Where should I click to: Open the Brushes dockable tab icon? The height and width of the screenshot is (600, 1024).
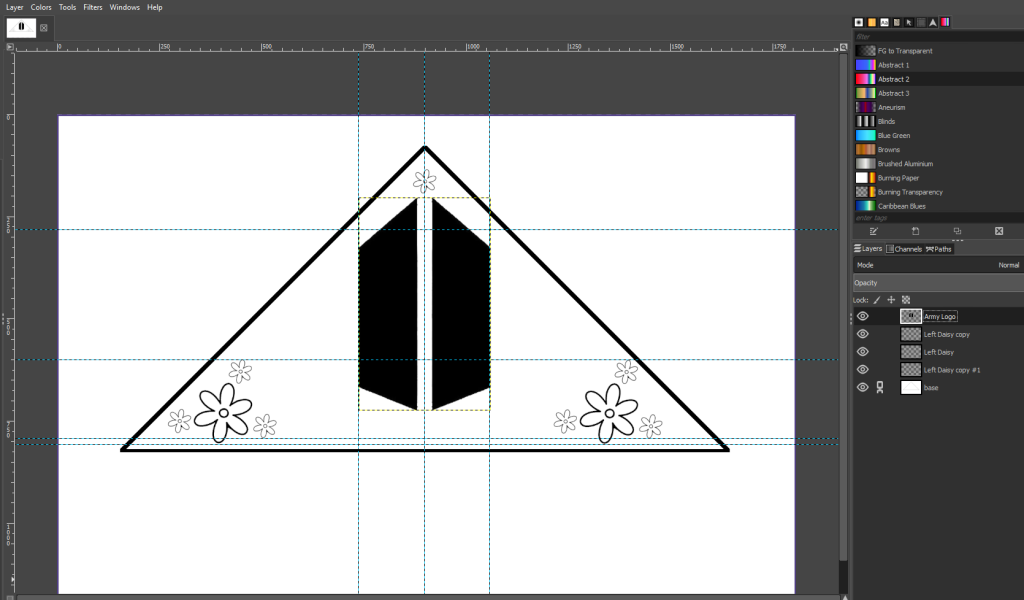[x=859, y=22]
